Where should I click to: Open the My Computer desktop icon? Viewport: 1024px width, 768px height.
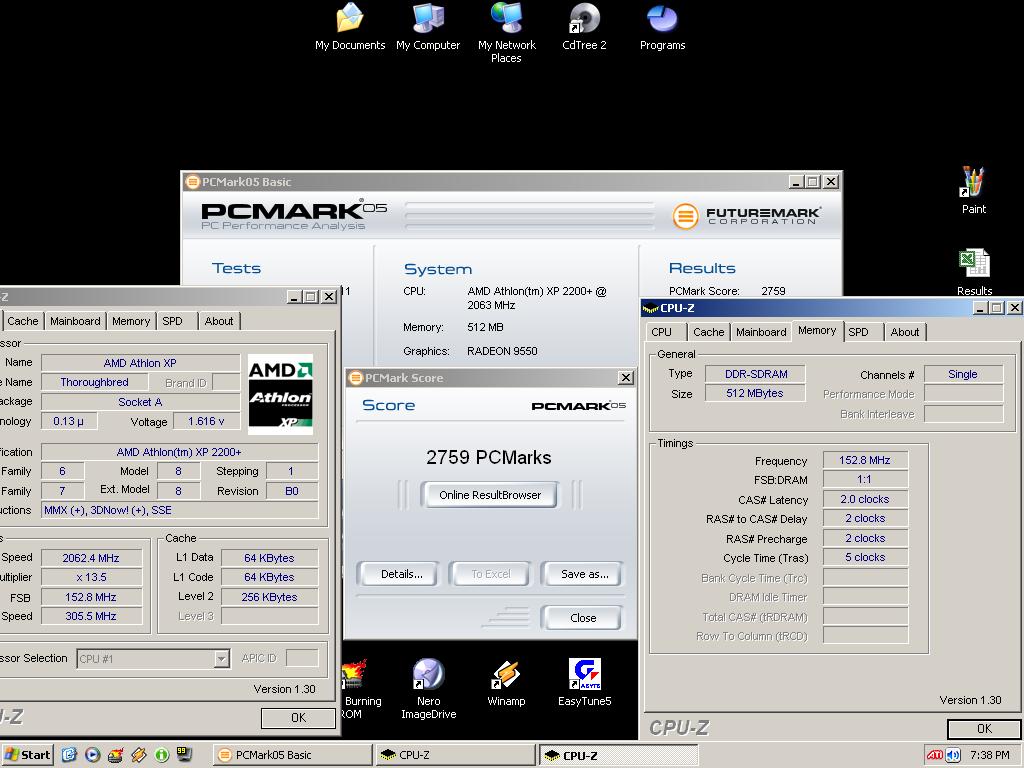pyautogui.click(x=428, y=26)
